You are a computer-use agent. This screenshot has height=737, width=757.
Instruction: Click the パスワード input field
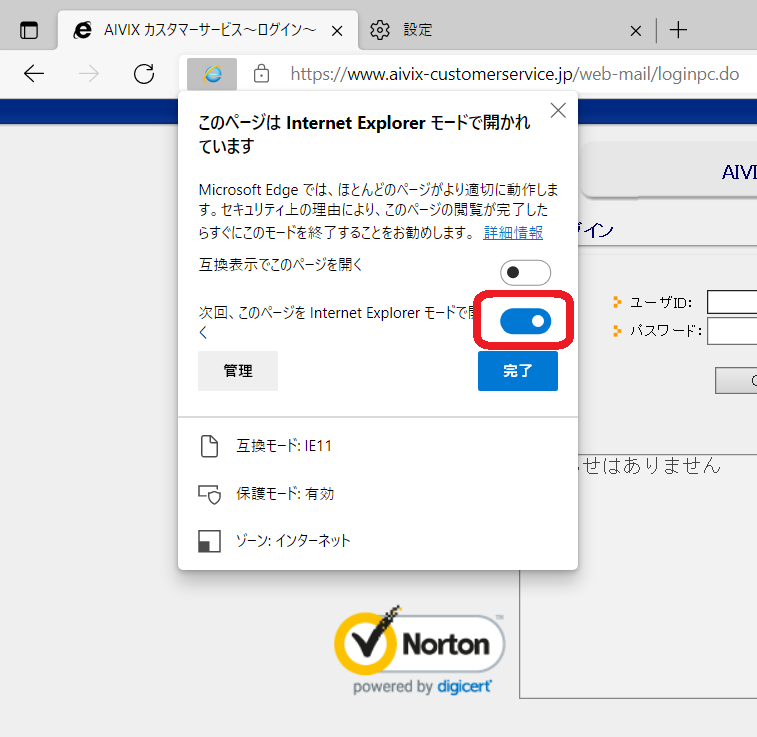click(x=732, y=331)
